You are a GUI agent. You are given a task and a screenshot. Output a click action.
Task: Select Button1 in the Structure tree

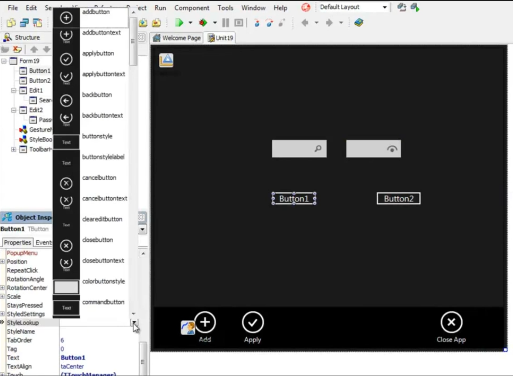click(39, 71)
